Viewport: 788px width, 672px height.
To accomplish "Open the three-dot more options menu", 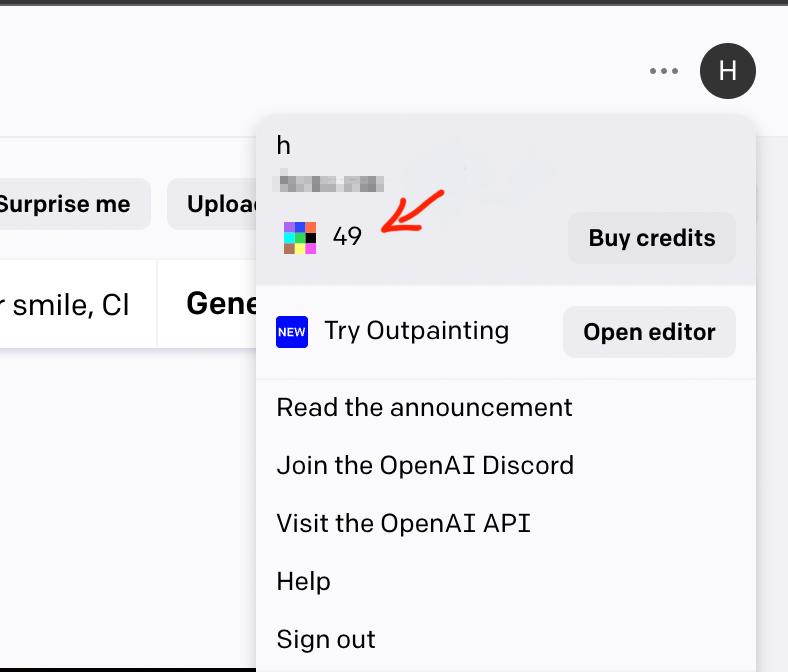I will [664, 71].
